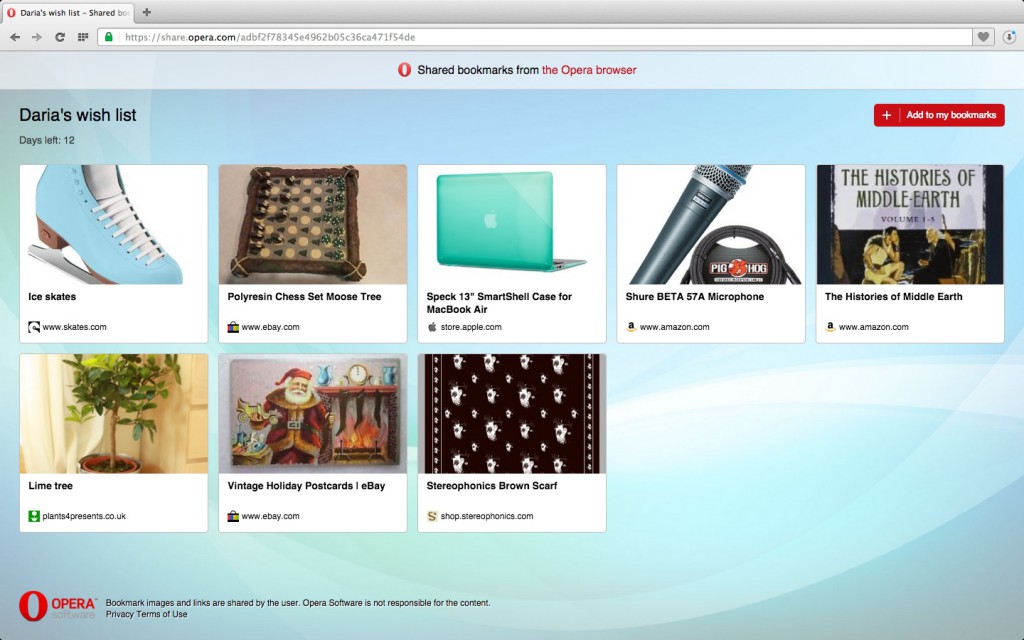Click the Add to my bookmarks button
The height and width of the screenshot is (640, 1024).
[x=938, y=115]
